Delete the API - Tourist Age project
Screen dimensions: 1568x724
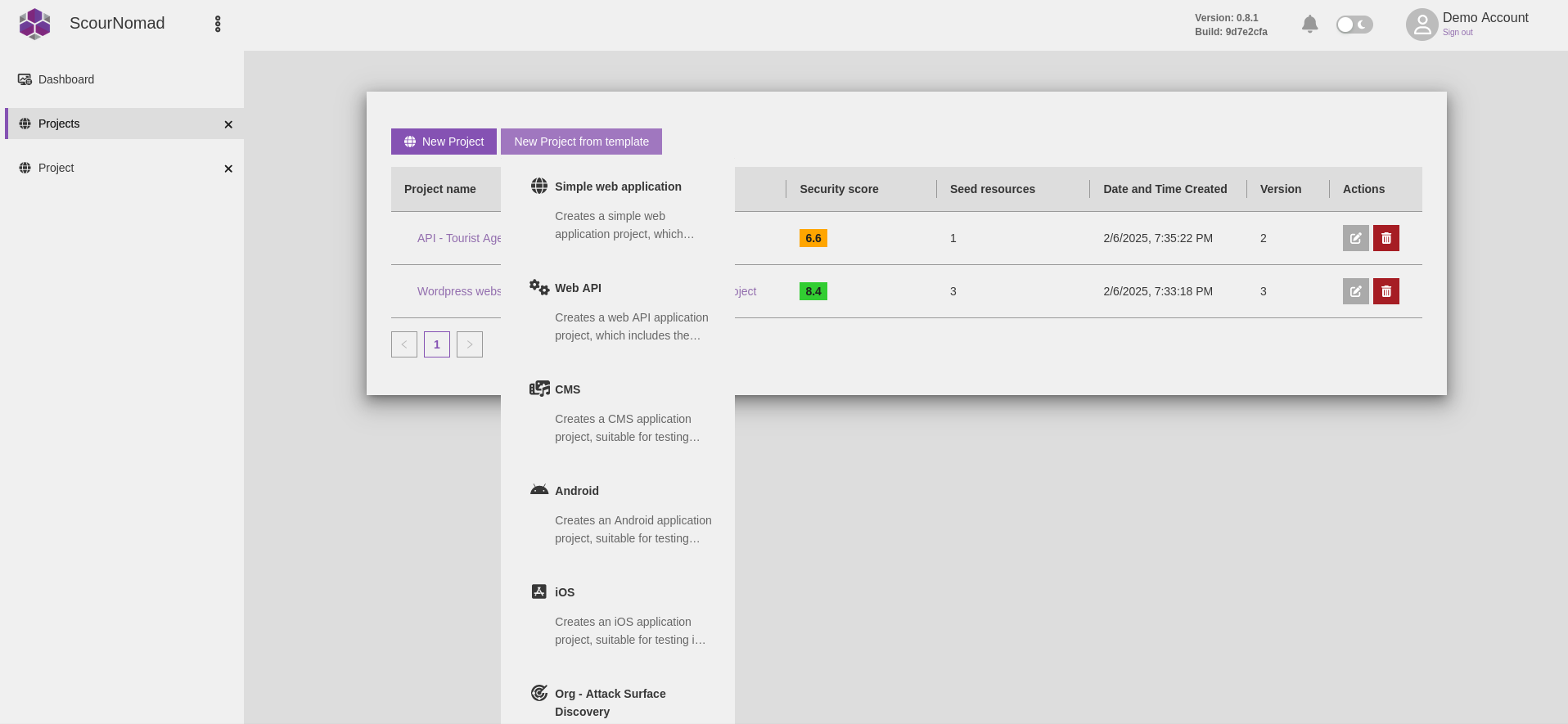click(x=1386, y=238)
